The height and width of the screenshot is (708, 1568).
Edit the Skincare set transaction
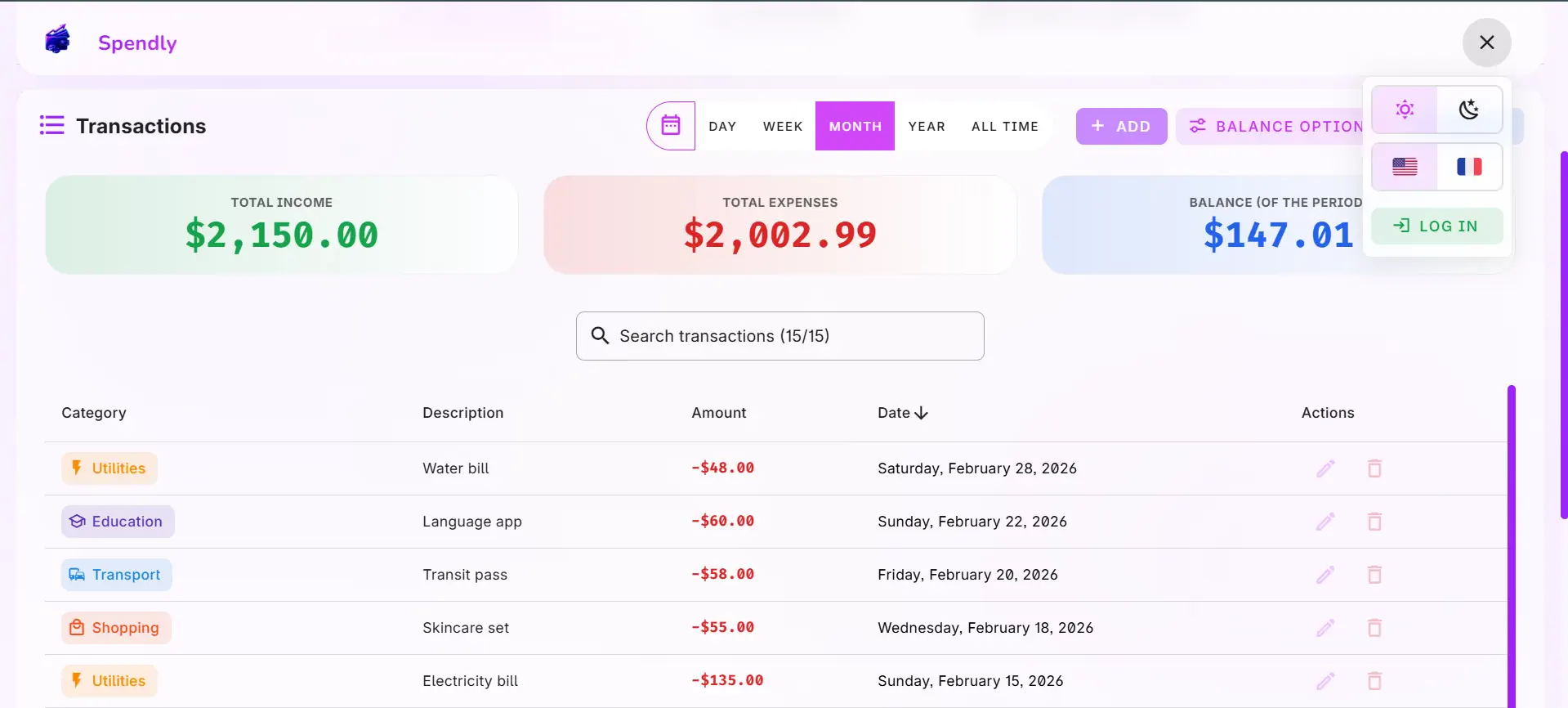tap(1325, 628)
